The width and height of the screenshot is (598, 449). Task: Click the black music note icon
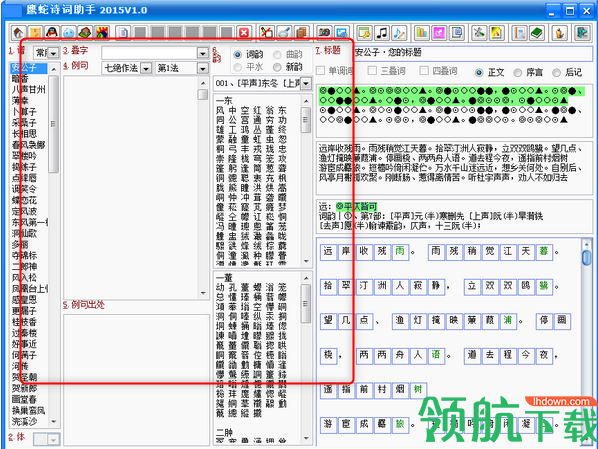click(x=382, y=33)
